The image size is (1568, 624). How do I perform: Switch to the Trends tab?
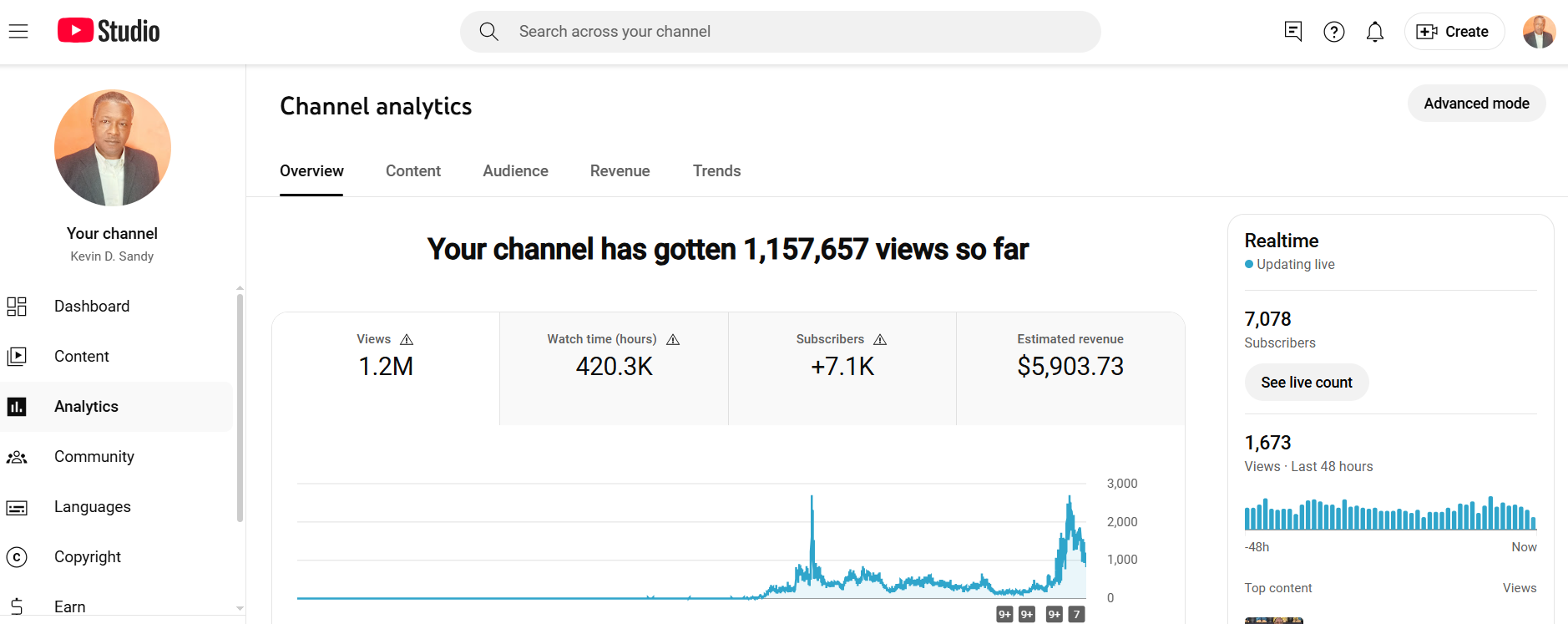point(716,171)
